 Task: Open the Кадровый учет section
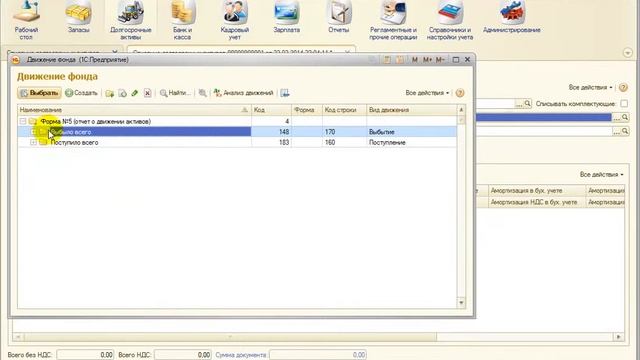pos(235,20)
